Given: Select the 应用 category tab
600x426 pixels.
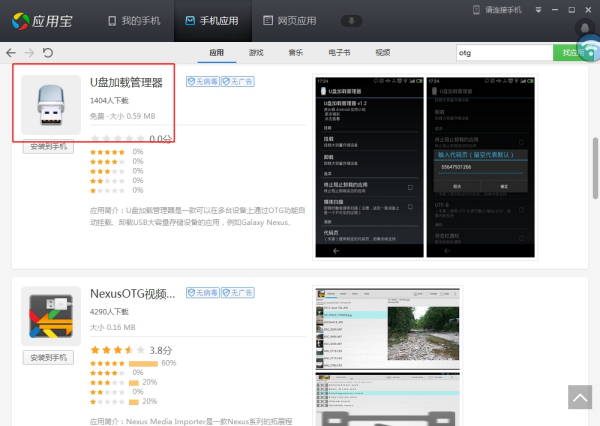Looking at the screenshot, I should pos(217,53).
